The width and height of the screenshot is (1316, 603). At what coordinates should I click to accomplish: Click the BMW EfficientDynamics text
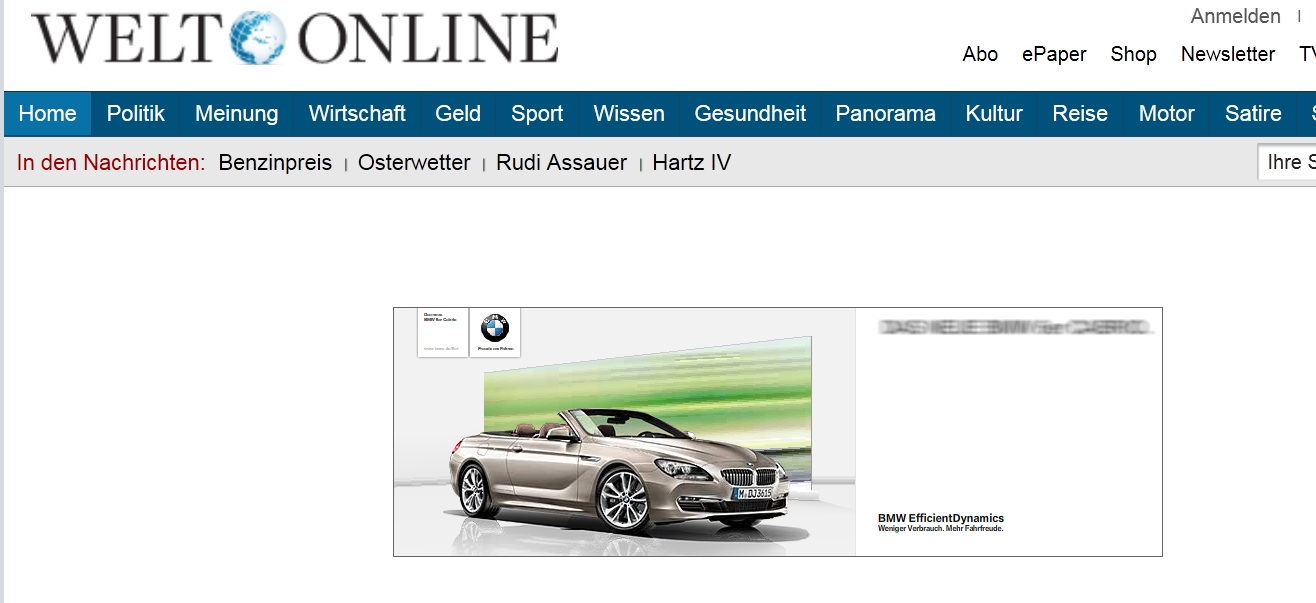941,518
